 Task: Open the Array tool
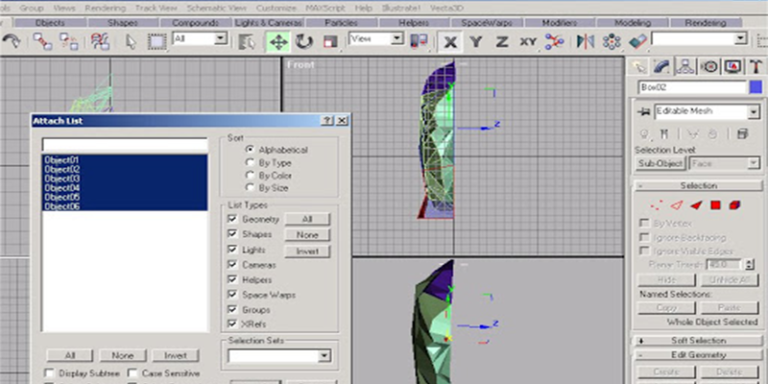612,42
